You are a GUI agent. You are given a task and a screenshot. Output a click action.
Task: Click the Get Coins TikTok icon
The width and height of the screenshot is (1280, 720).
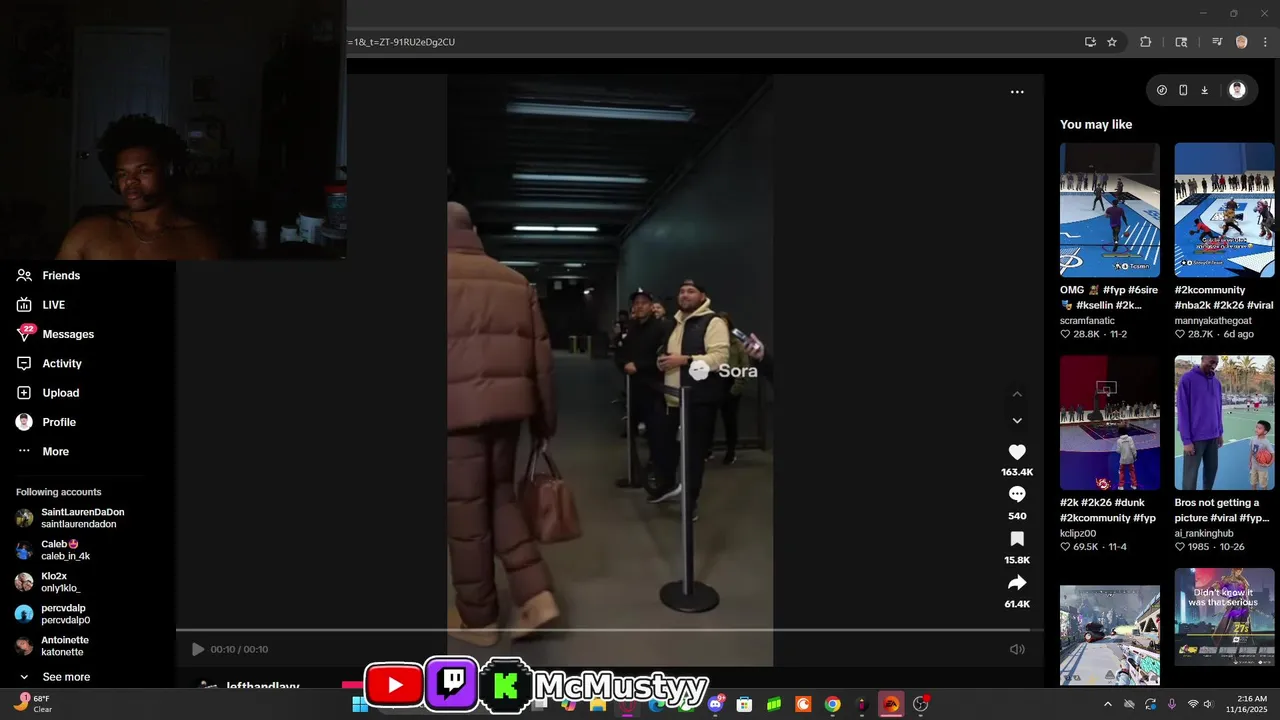[1161, 90]
